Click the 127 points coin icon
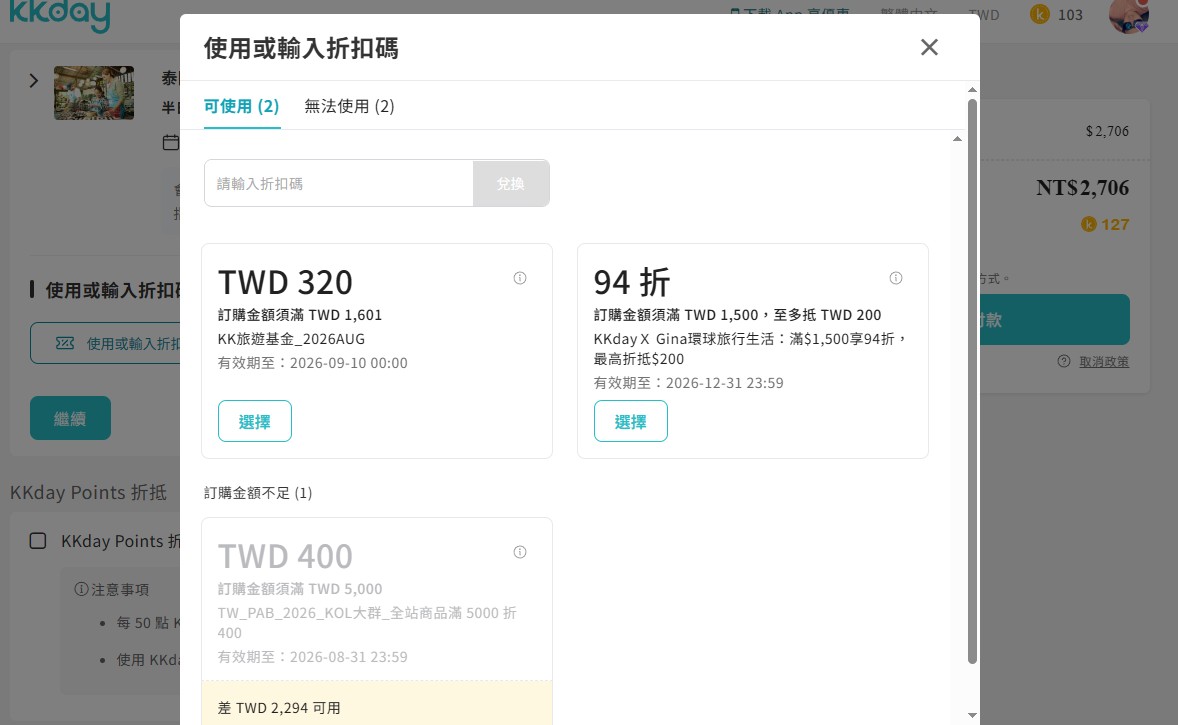1178x725 pixels. pos(1089,224)
